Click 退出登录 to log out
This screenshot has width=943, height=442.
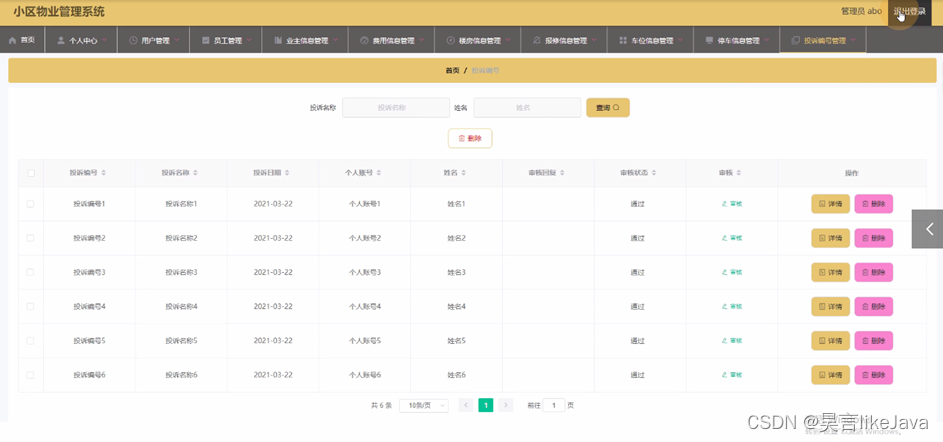[909, 11]
